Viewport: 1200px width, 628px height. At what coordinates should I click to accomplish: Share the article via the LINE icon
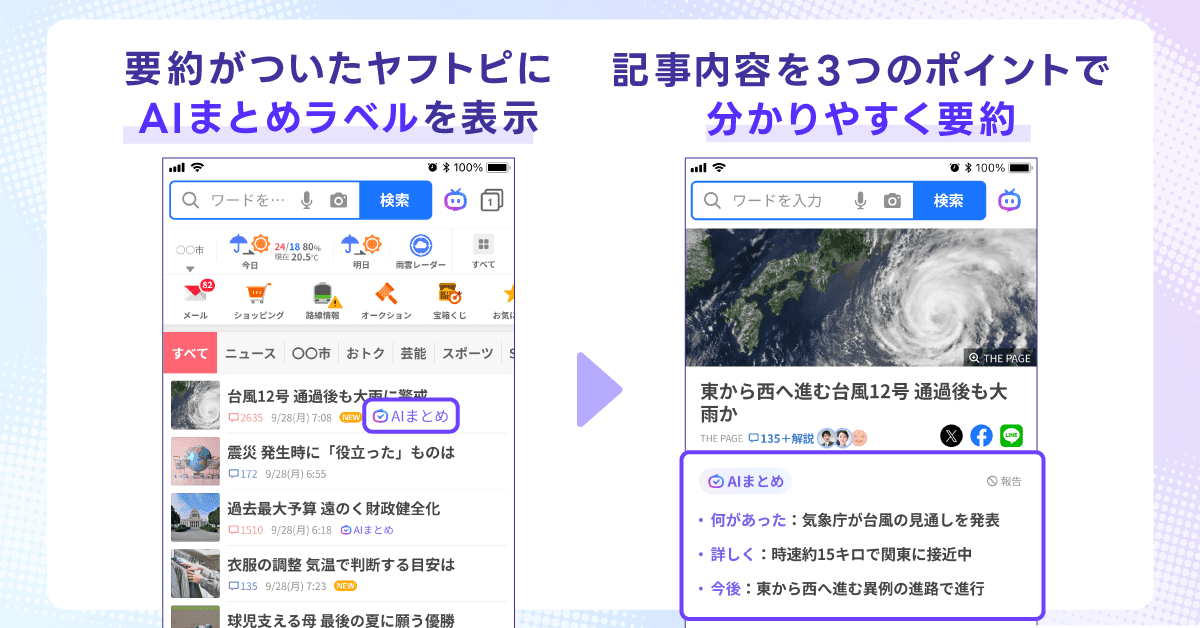(x=1011, y=436)
